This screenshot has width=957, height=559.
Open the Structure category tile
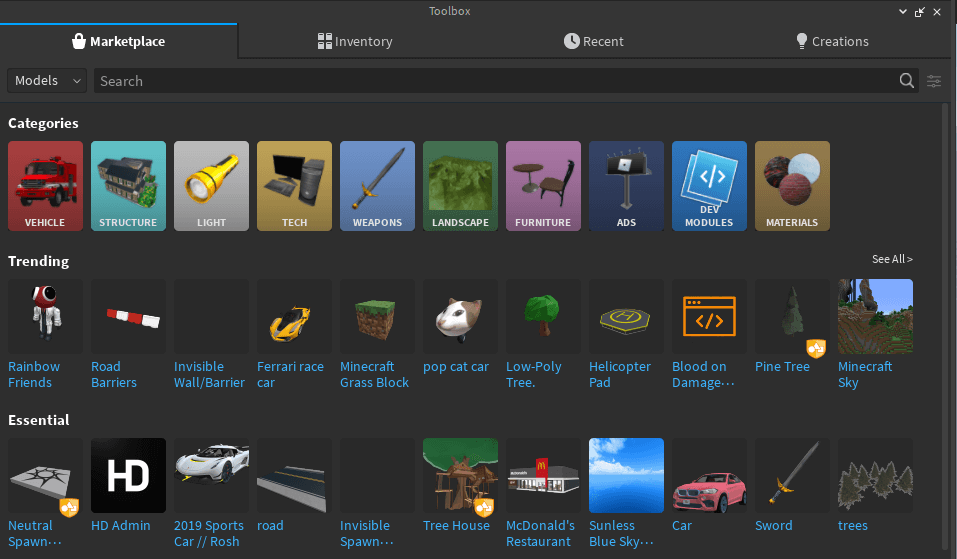point(128,186)
